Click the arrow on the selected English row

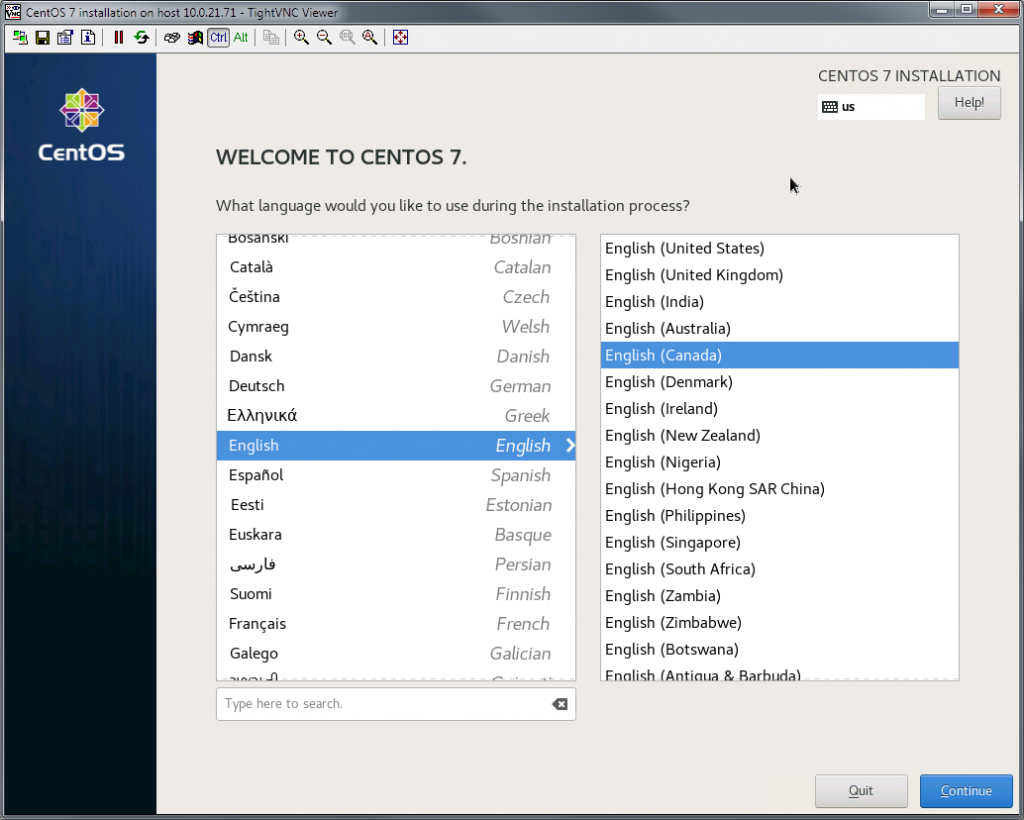click(570, 445)
